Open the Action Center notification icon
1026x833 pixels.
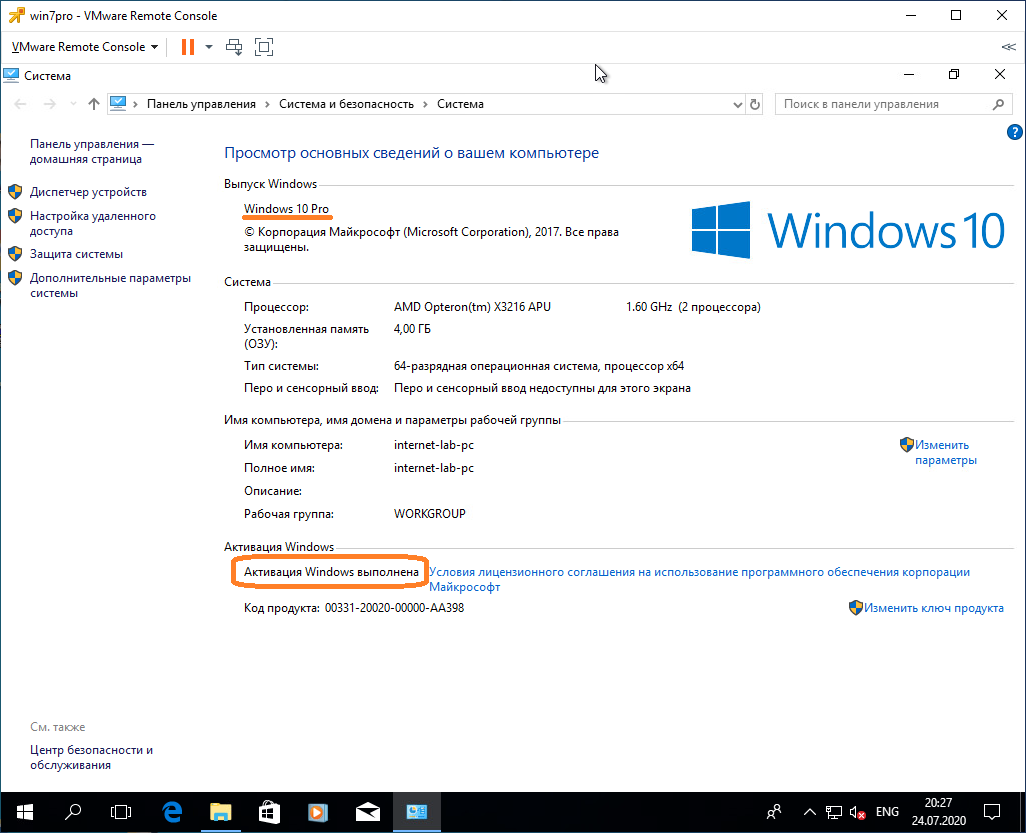coord(992,812)
